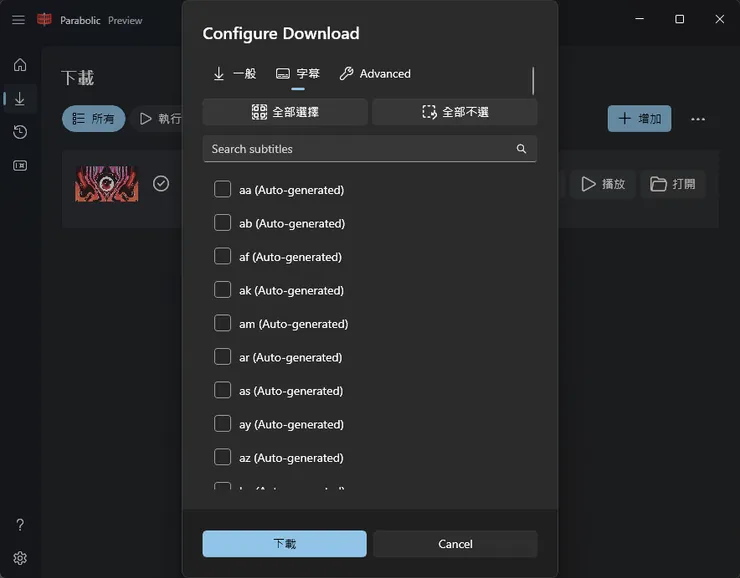Check the as (Auto-generated) subtitle

(x=222, y=390)
